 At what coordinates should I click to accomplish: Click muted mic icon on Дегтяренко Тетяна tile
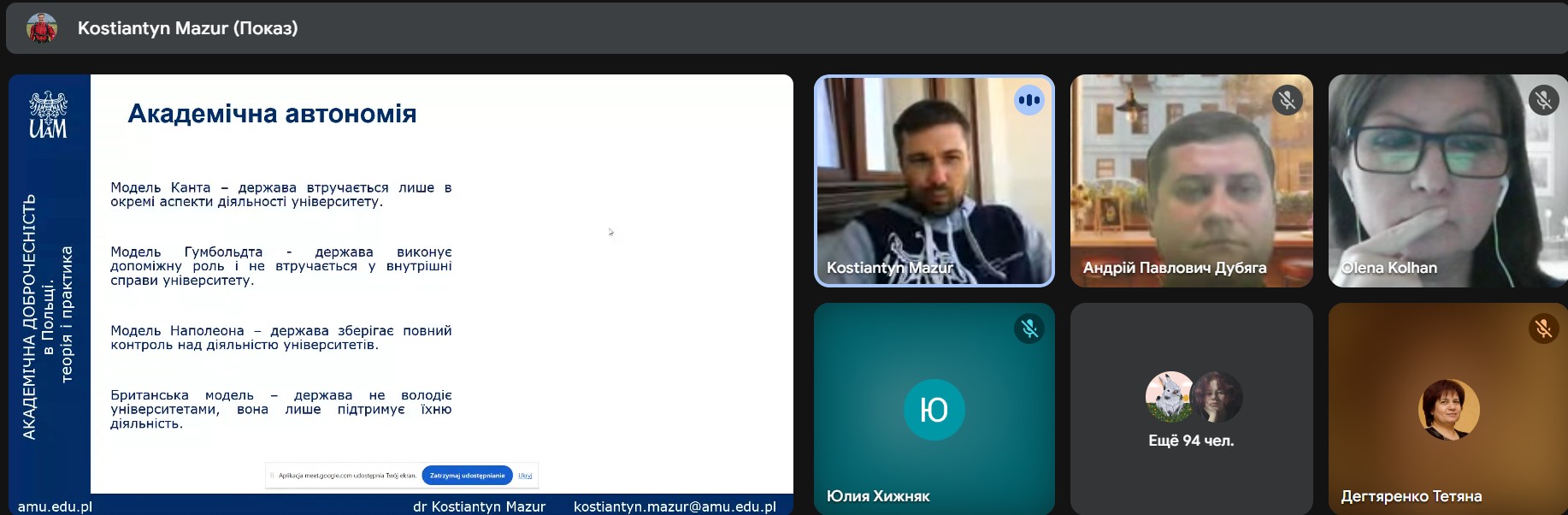tap(1543, 329)
